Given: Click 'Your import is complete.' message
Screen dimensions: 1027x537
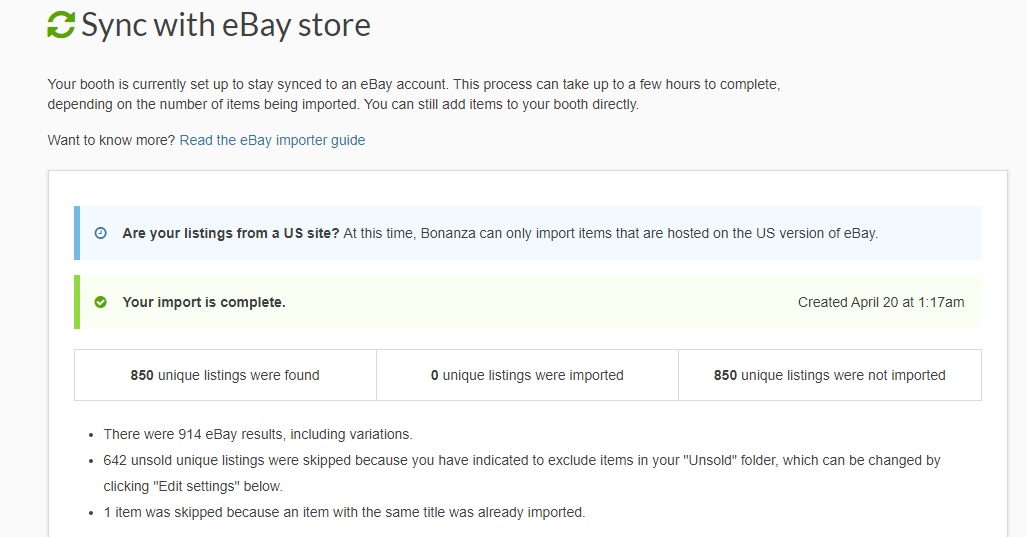Looking at the screenshot, I should point(204,302).
